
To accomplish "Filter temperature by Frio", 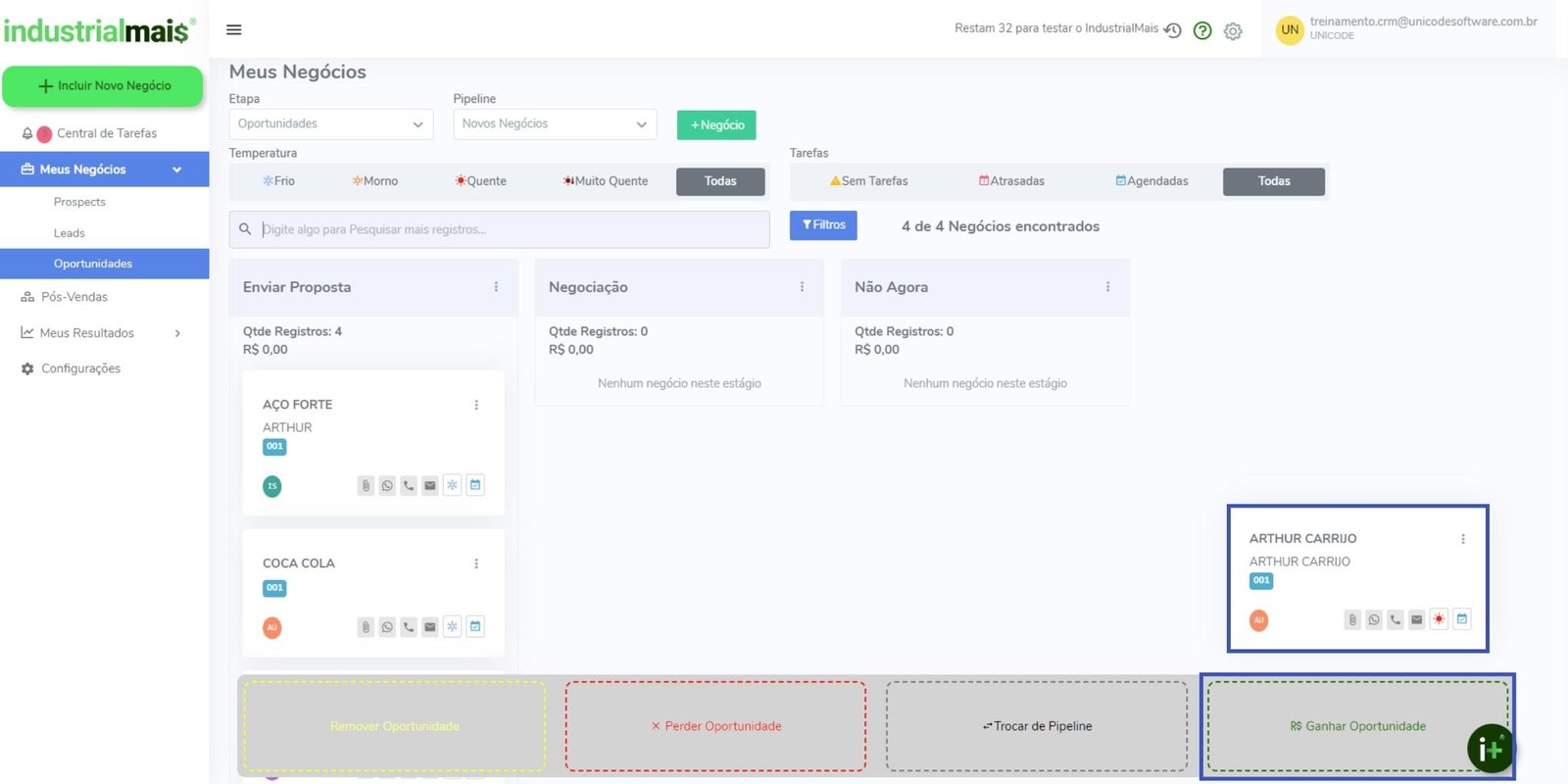I will pyautogui.click(x=278, y=181).
